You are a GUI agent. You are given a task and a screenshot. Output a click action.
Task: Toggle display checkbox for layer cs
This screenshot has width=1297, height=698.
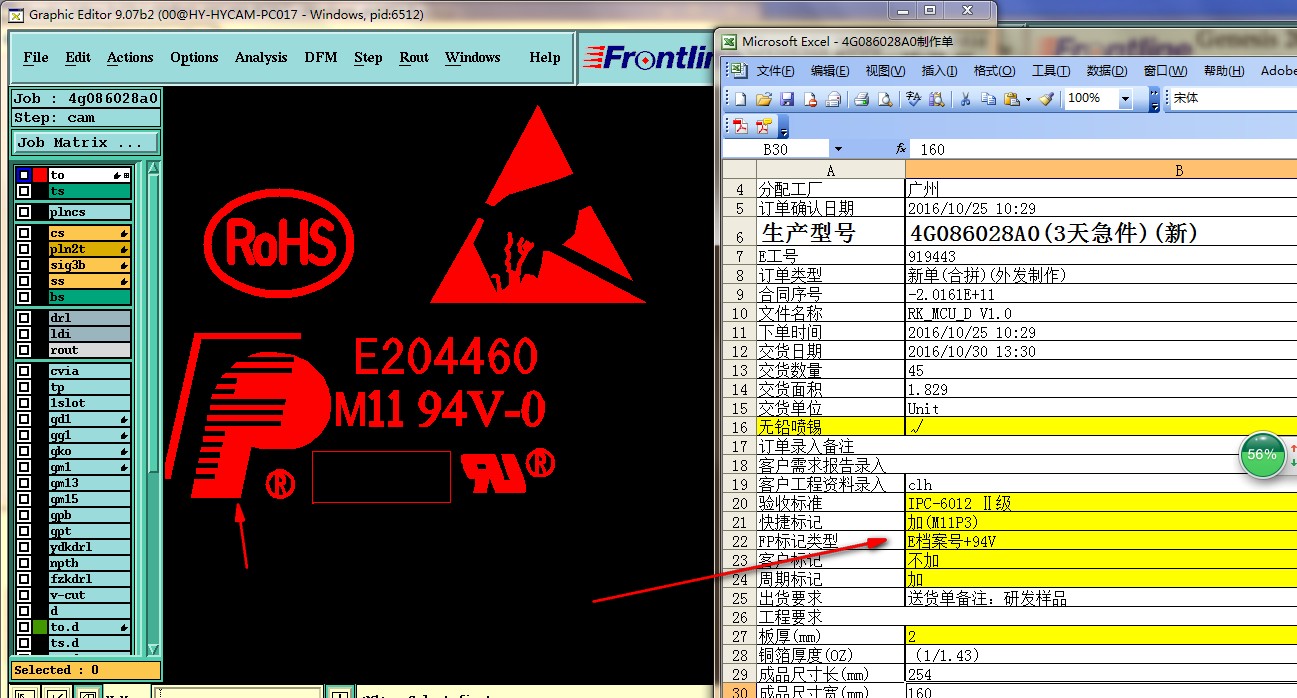click(x=24, y=233)
